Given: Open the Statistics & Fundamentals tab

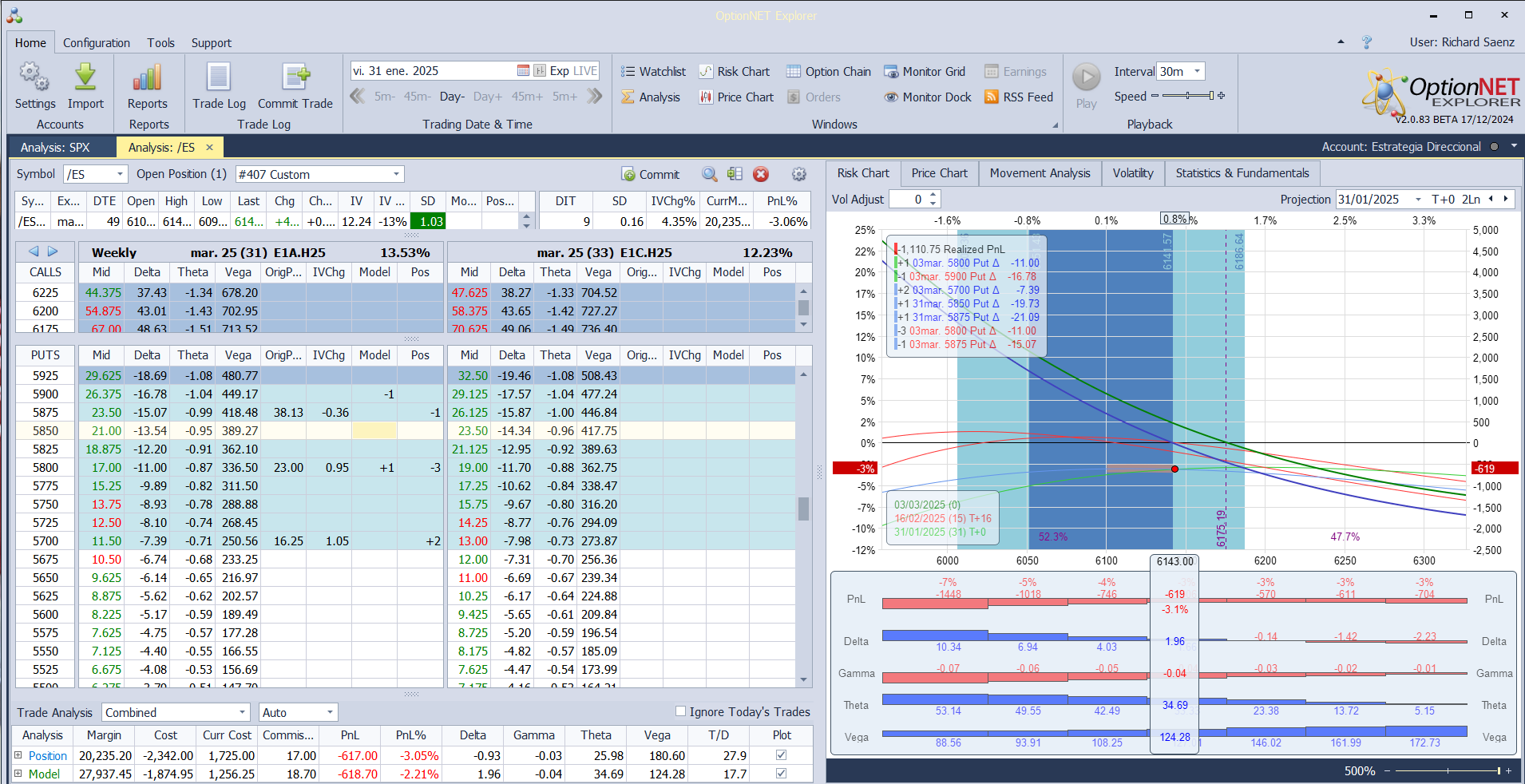Looking at the screenshot, I should click(1242, 173).
